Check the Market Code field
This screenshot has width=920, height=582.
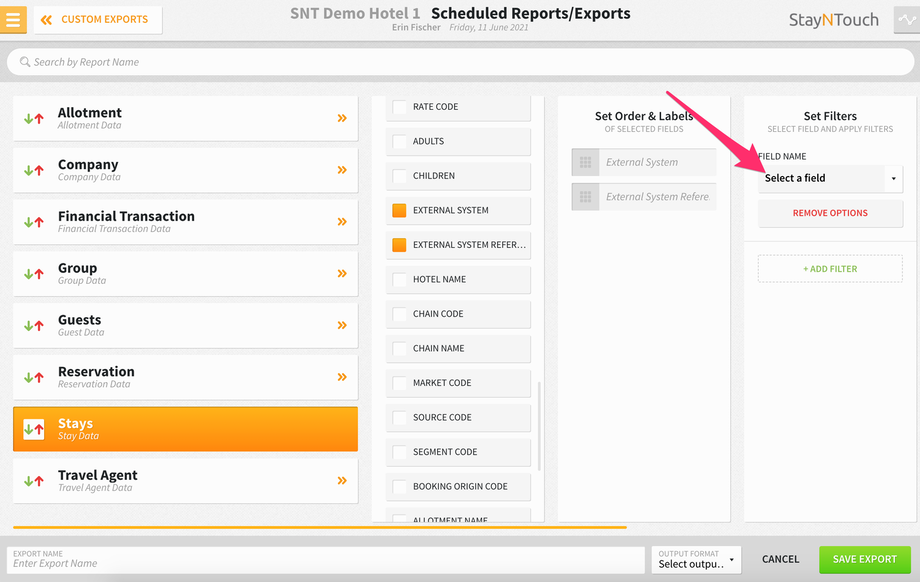point(399,383)
